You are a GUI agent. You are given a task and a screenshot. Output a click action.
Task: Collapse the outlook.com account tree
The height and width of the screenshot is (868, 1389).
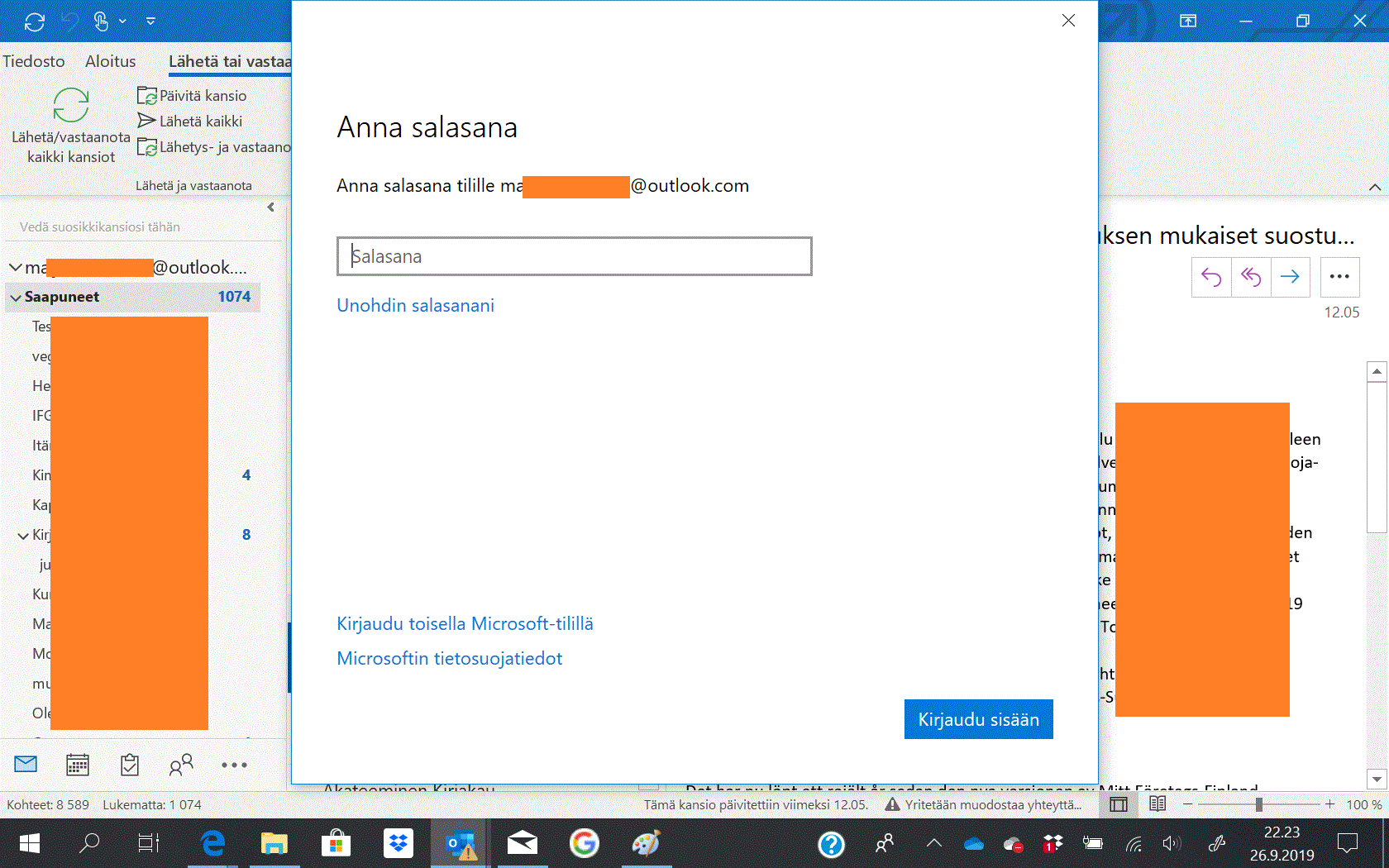15,268
